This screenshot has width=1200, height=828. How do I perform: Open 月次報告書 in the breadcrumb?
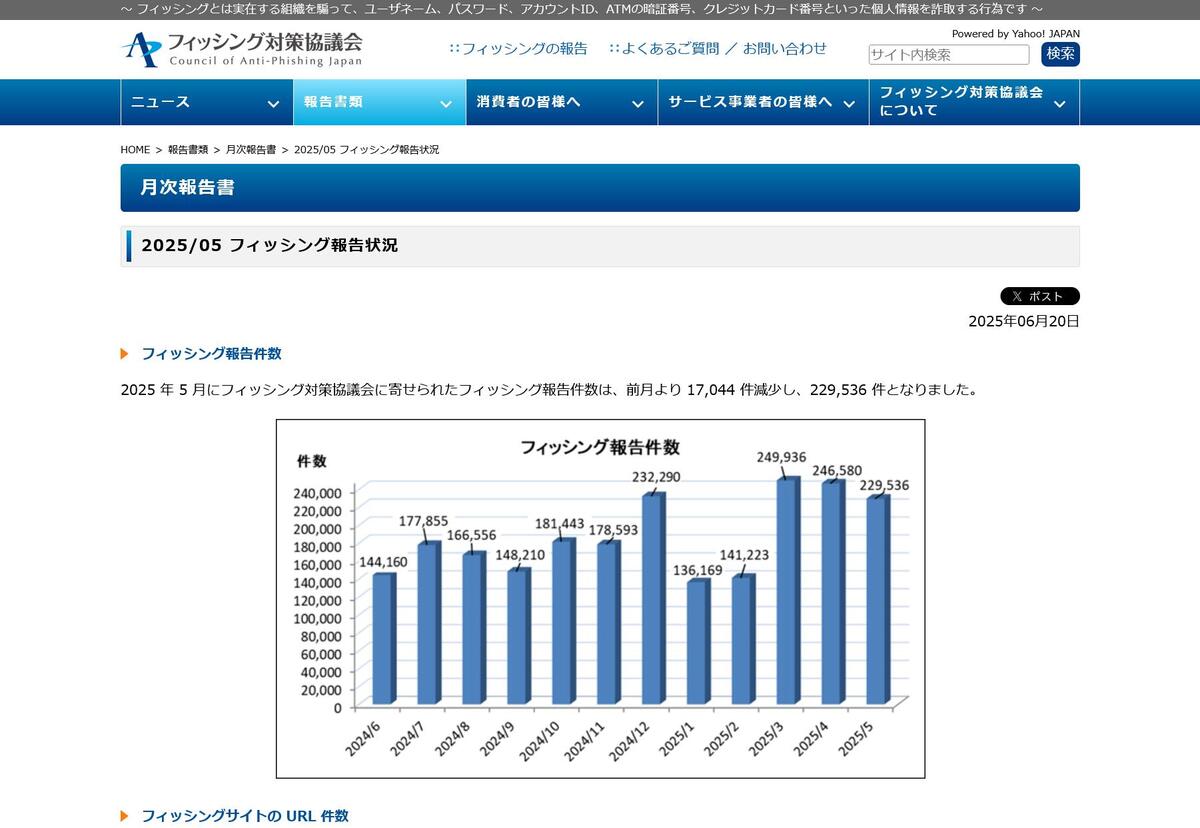coord(251,150)
